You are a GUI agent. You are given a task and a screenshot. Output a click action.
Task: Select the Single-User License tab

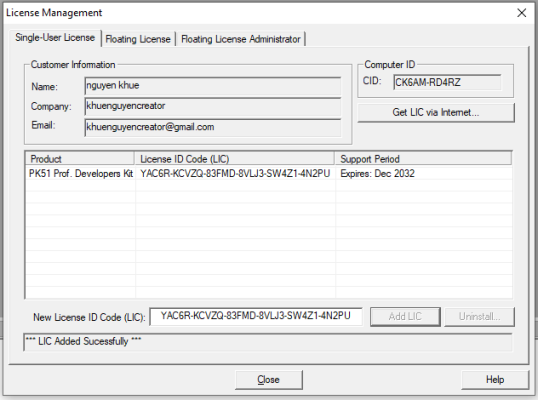tap(55, 37)
